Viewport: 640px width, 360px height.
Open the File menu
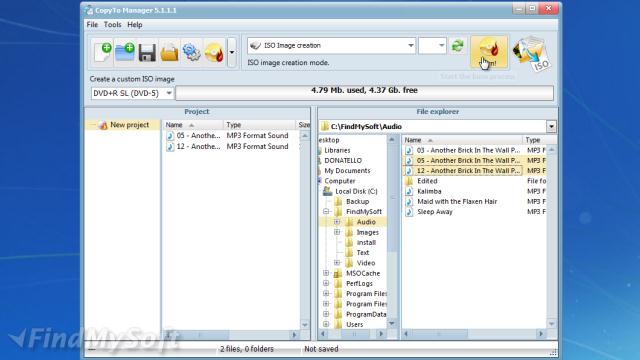pyautogui.click(x=92, y=24)
